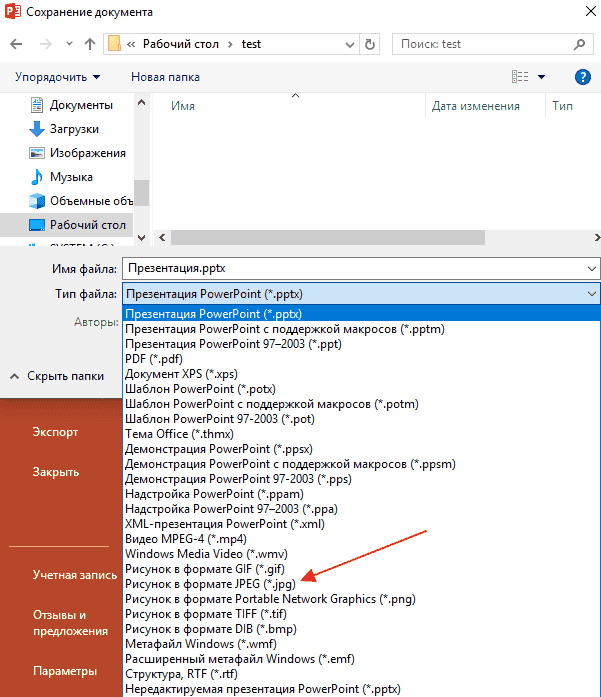Refresh the folder view
Screen dimensions: 601x697
point(371,45)
